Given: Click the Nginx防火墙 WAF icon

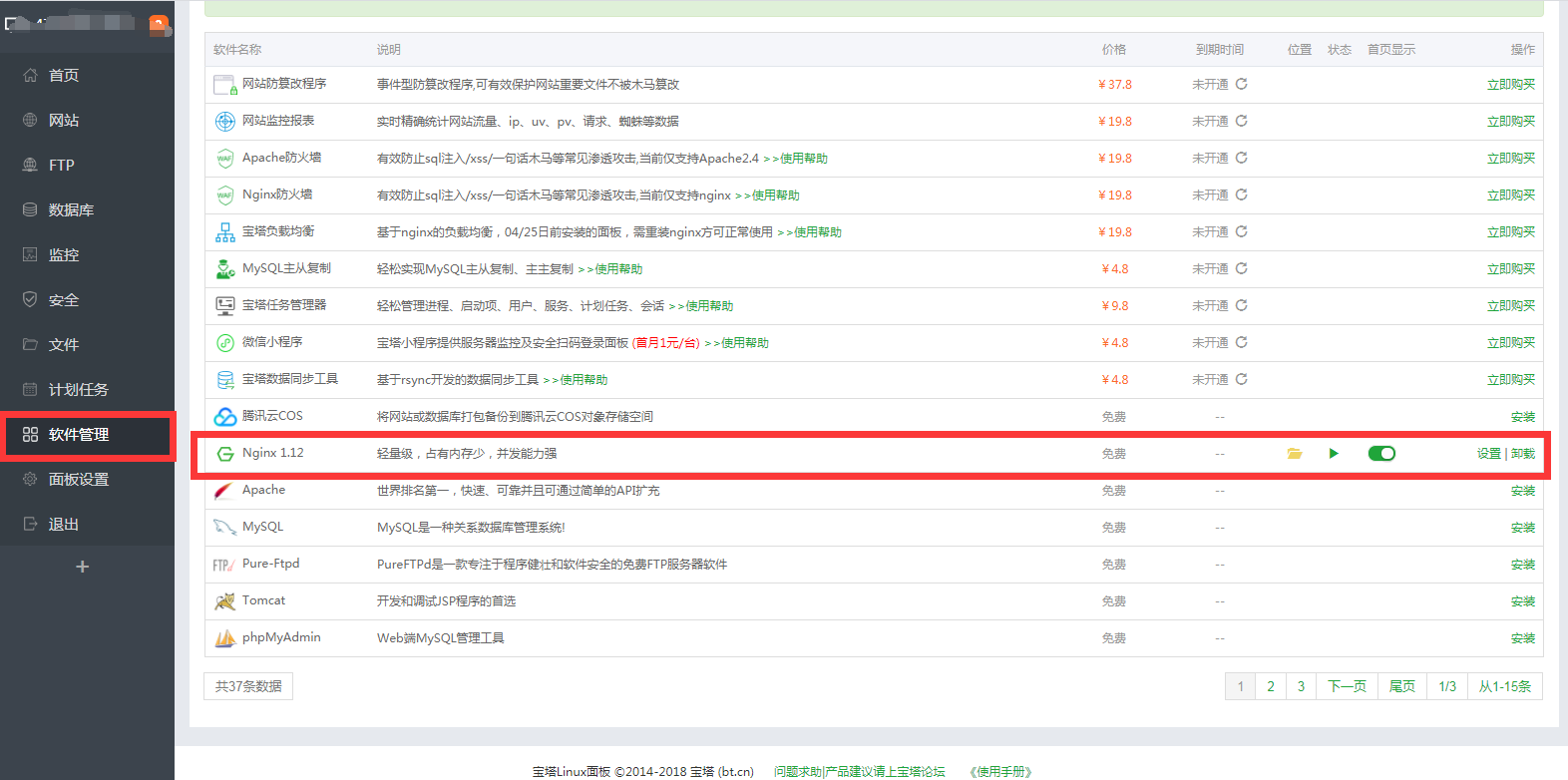Looking at the screenshot, I should (225, 195).
